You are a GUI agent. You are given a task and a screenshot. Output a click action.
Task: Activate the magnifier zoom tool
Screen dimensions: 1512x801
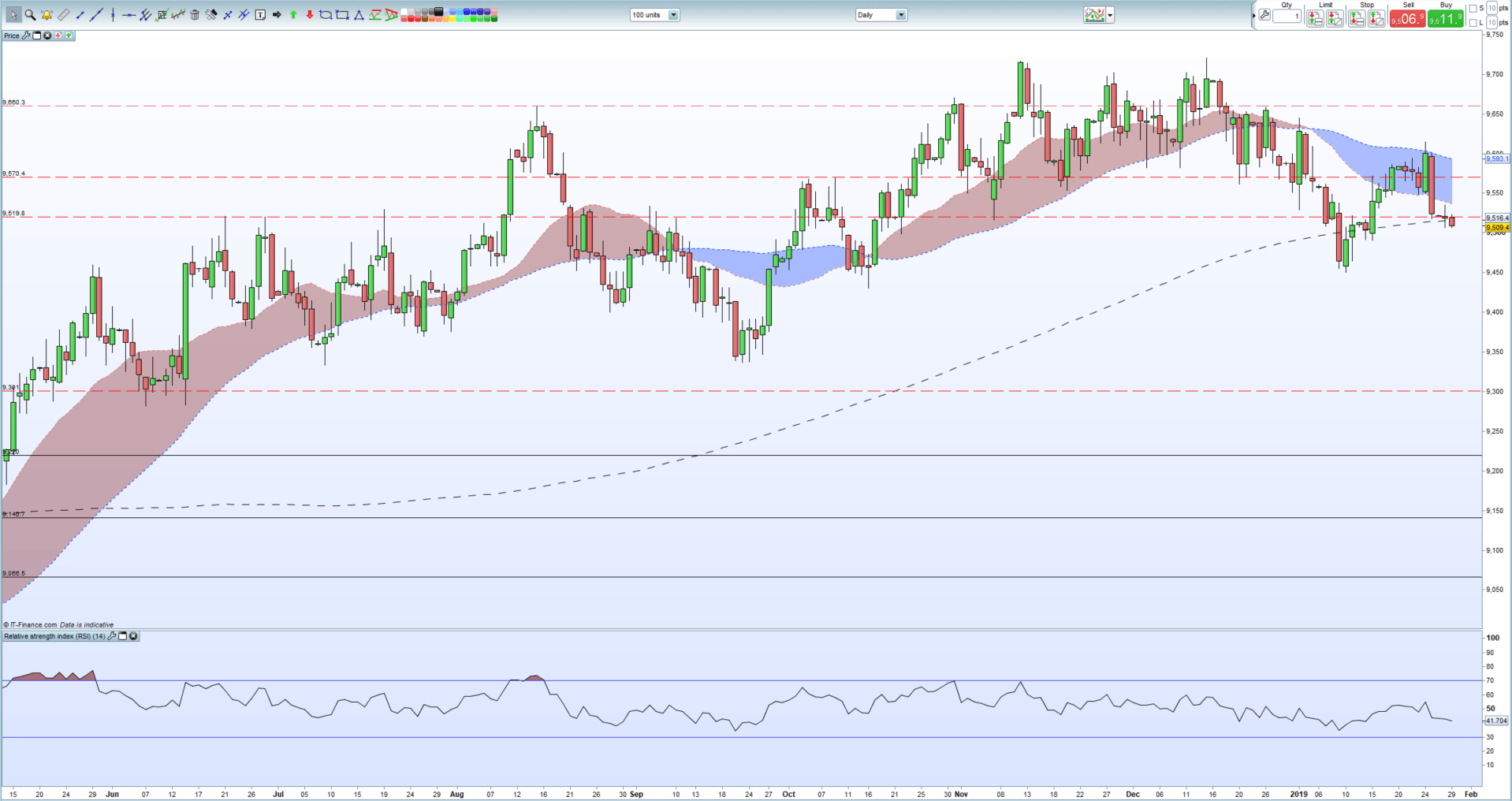click(x=30, y=14)
